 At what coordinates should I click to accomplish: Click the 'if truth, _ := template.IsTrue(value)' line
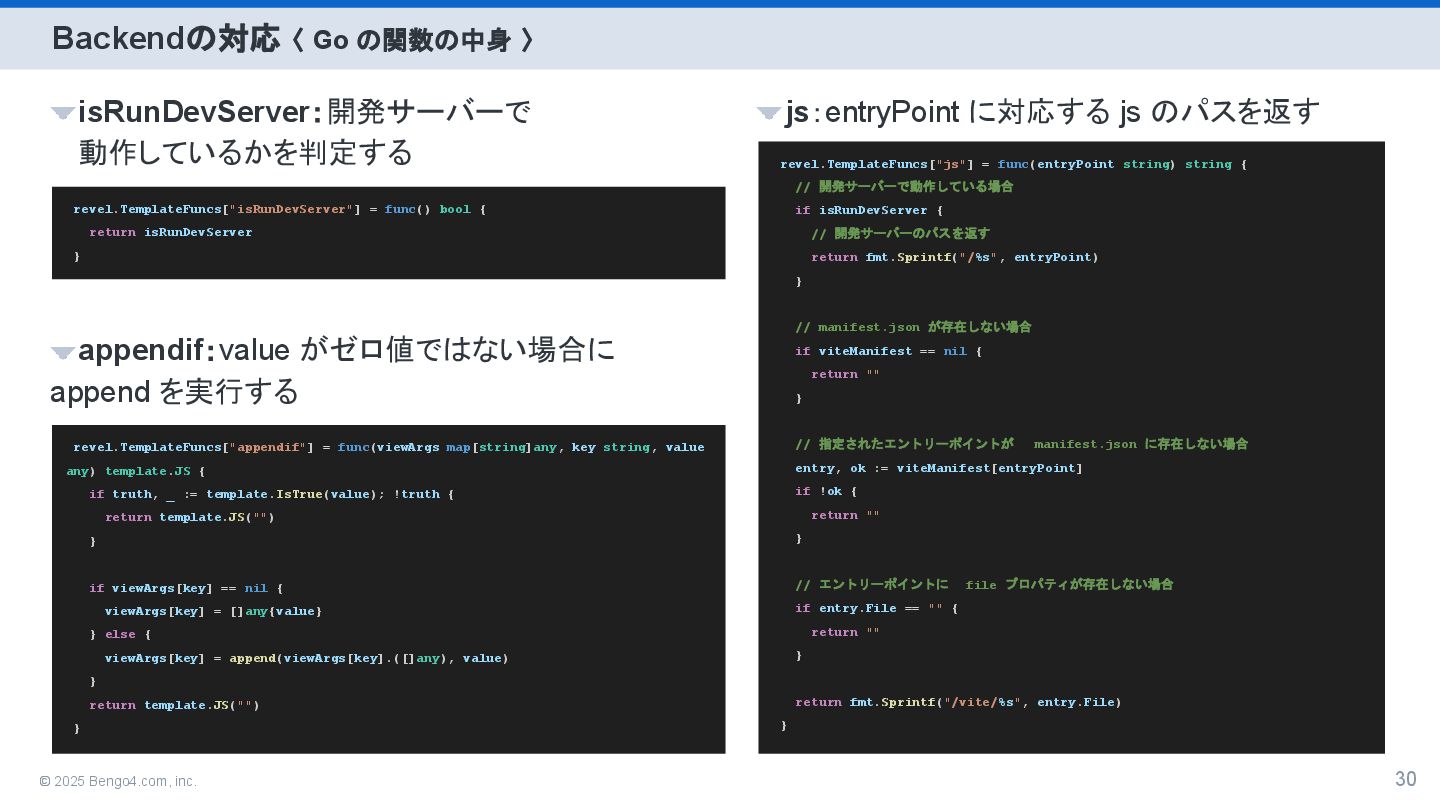271,494
